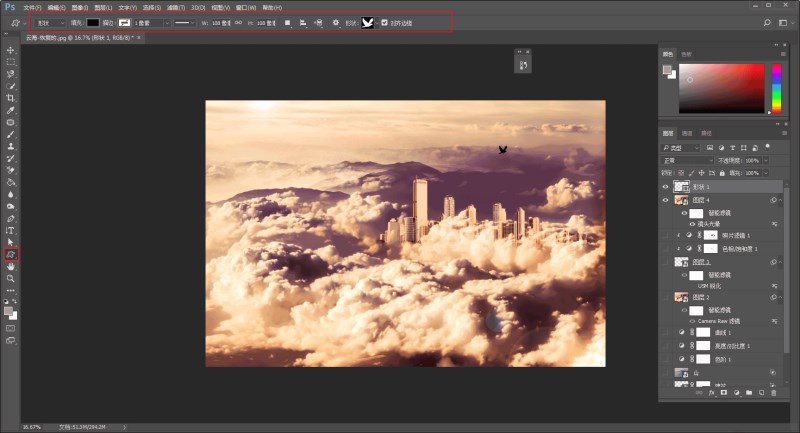
Task: Click the delete layer trash icon
Action: [x=771, y=394]
